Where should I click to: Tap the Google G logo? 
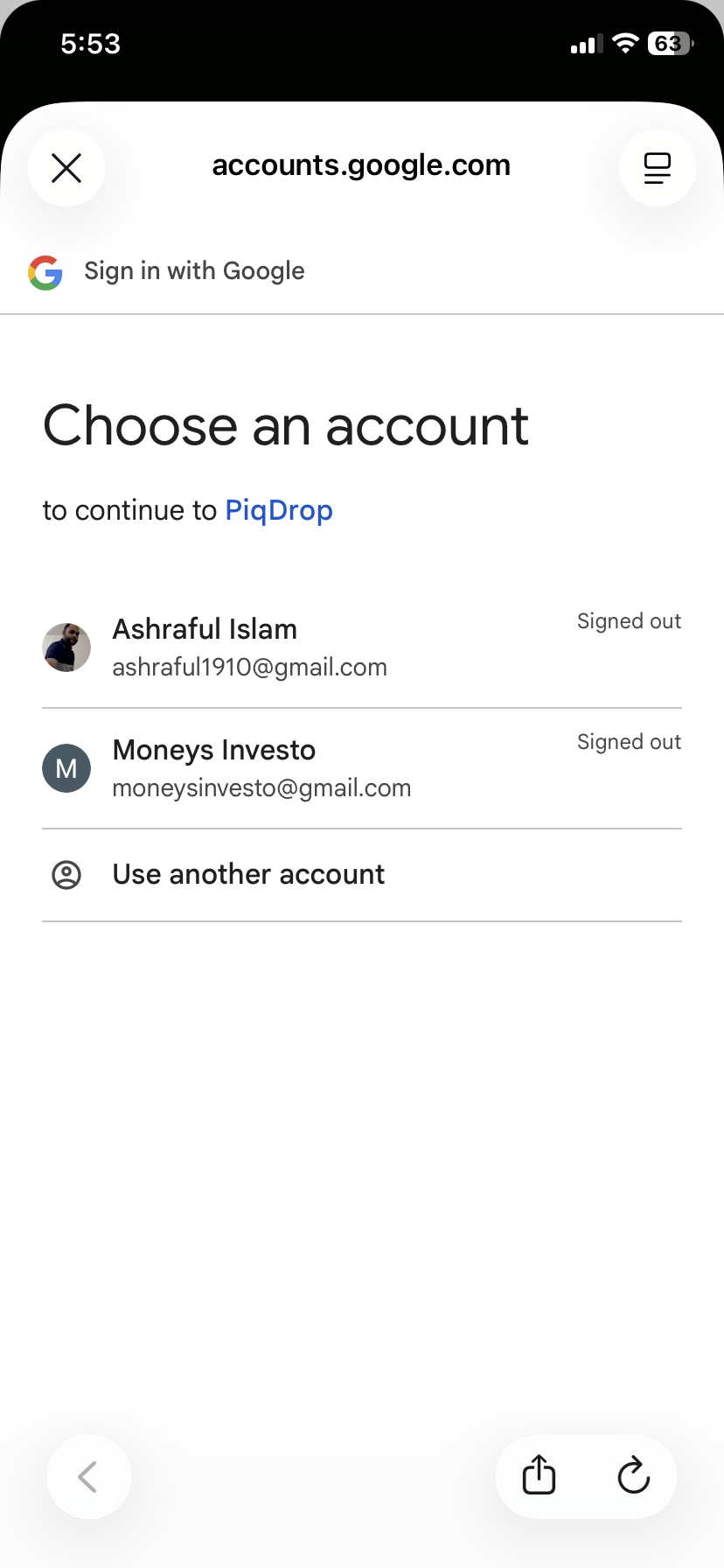[x=45, y=272]
